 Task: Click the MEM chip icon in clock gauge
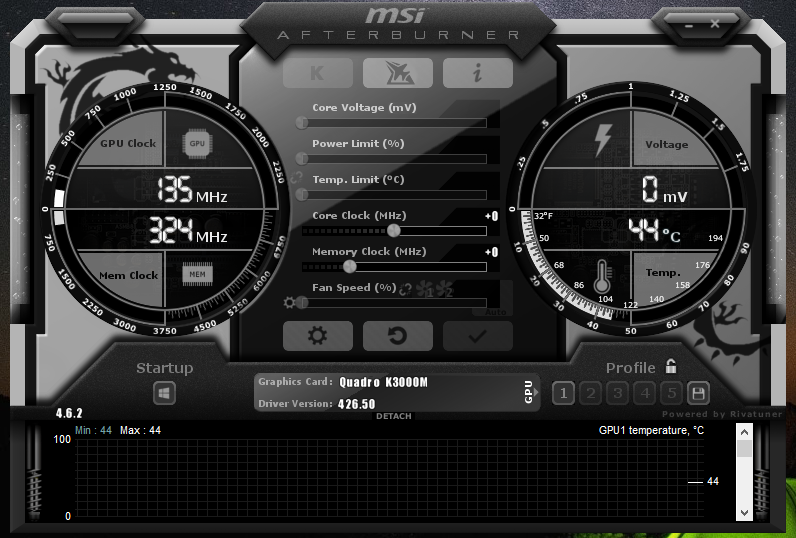197,275
